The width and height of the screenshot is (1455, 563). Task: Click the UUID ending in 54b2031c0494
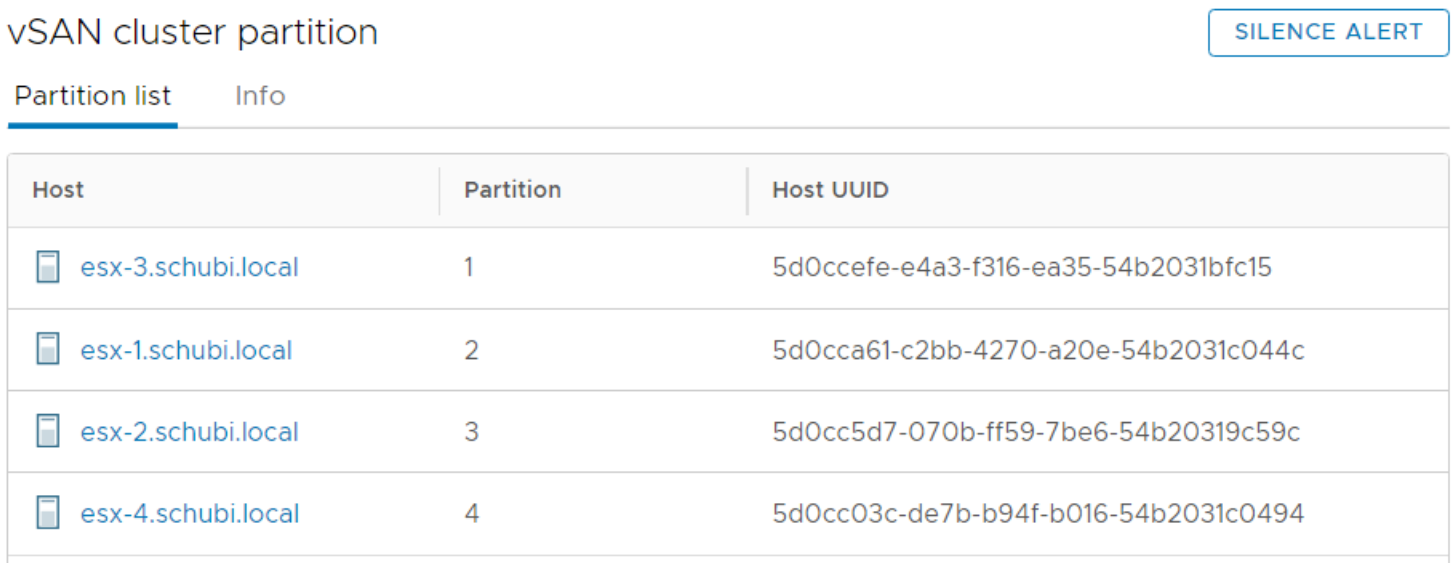tap(1038, 514)
